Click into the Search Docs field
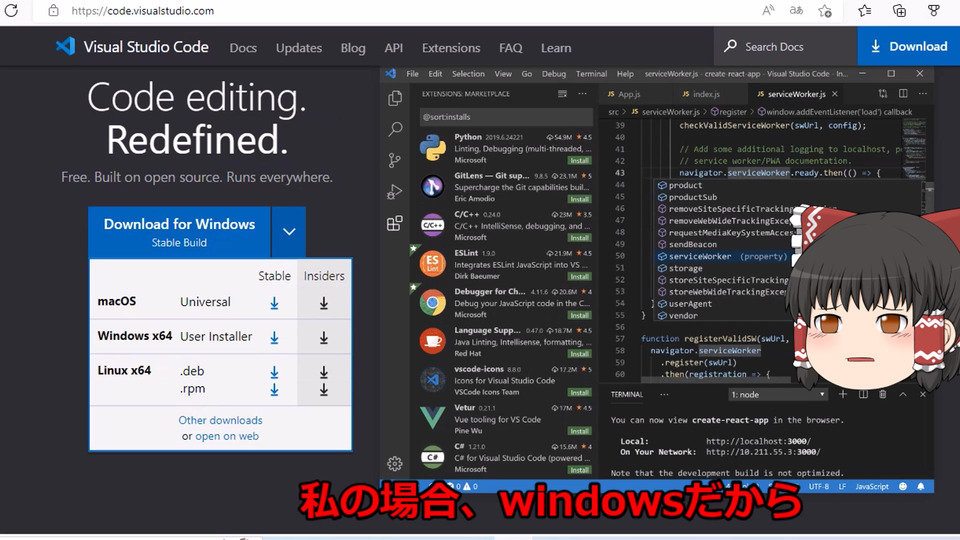The height and width of the screenshot is (540, 960). 786,47
